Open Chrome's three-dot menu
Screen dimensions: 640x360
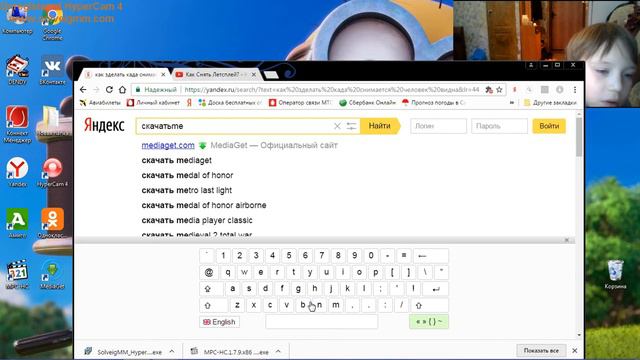[x=575, y=90]
